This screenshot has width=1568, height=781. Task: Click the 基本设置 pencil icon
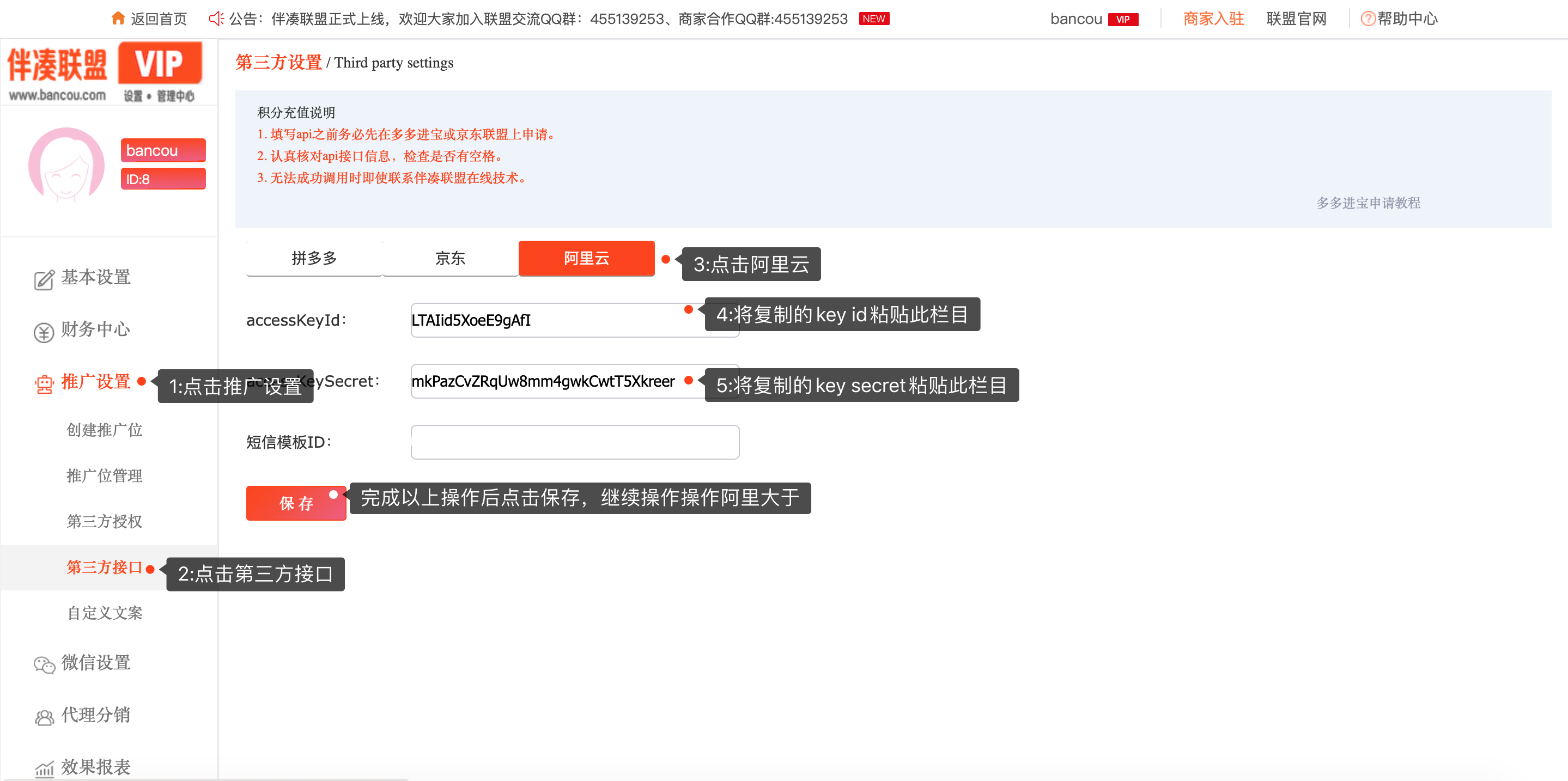pyautogui.click(x=44, y=279)
